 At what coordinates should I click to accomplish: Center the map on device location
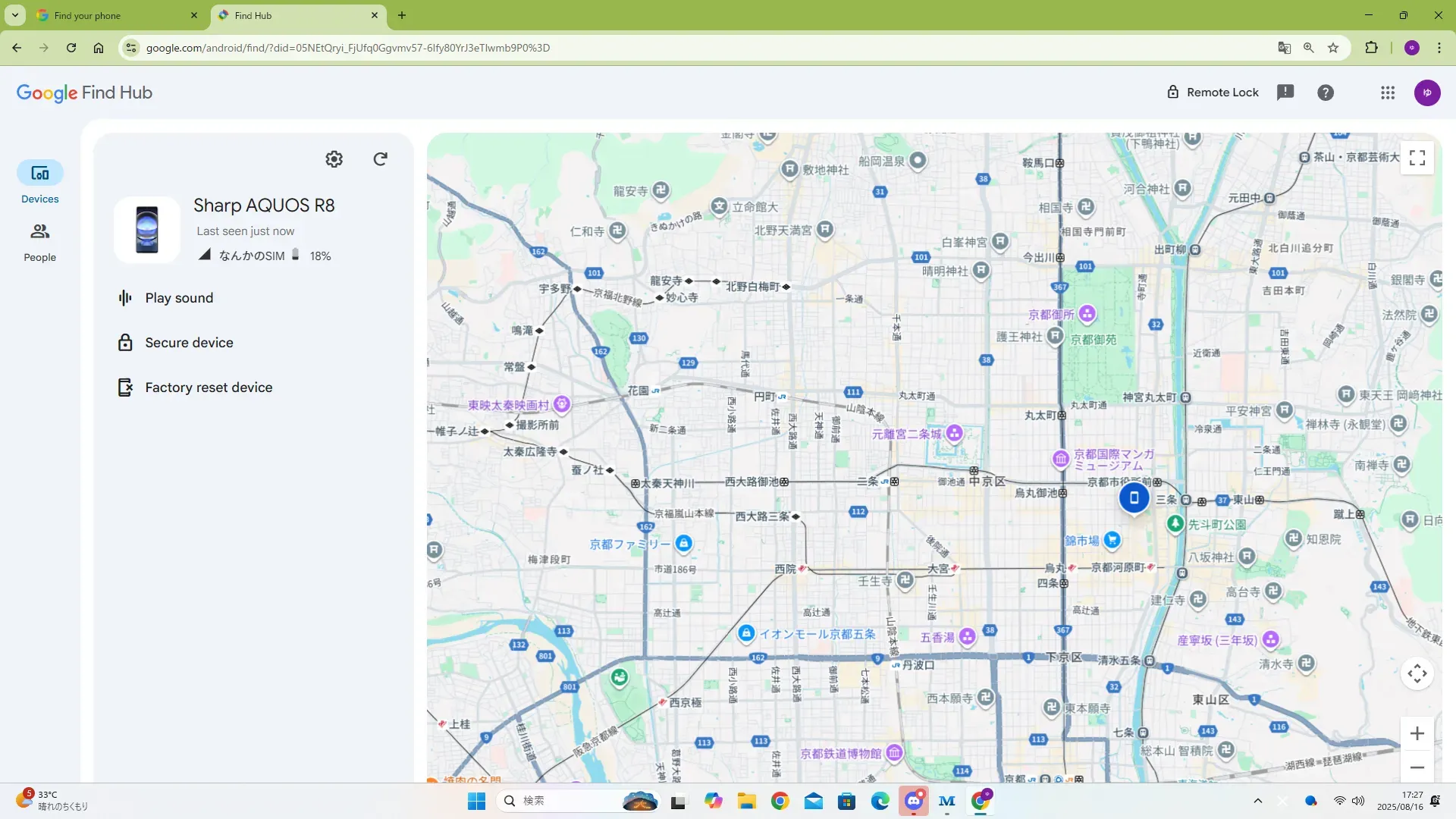pyautogui.click(x=1417, y=673)
